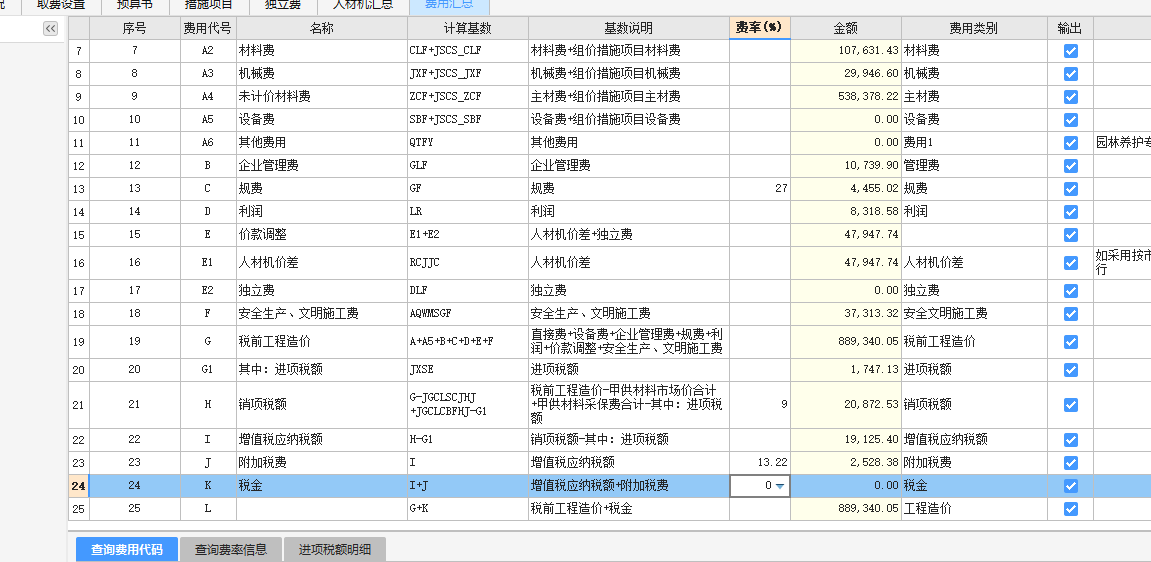This screenshot has height=562, width=1151.
Task: Toggle output checkbox for 销项税额 row
Action: (1070, 405)
